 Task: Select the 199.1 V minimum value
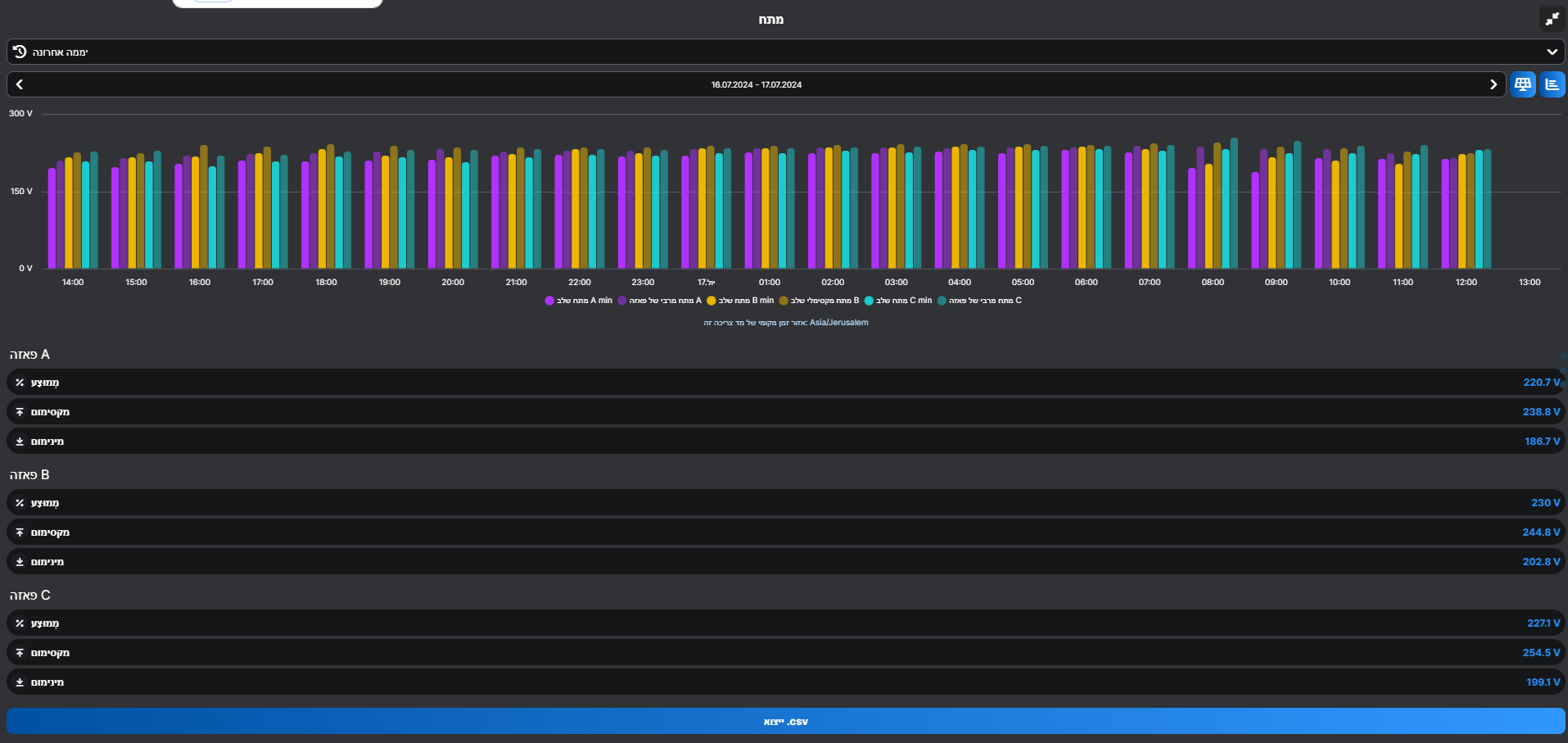[1543, 682]
